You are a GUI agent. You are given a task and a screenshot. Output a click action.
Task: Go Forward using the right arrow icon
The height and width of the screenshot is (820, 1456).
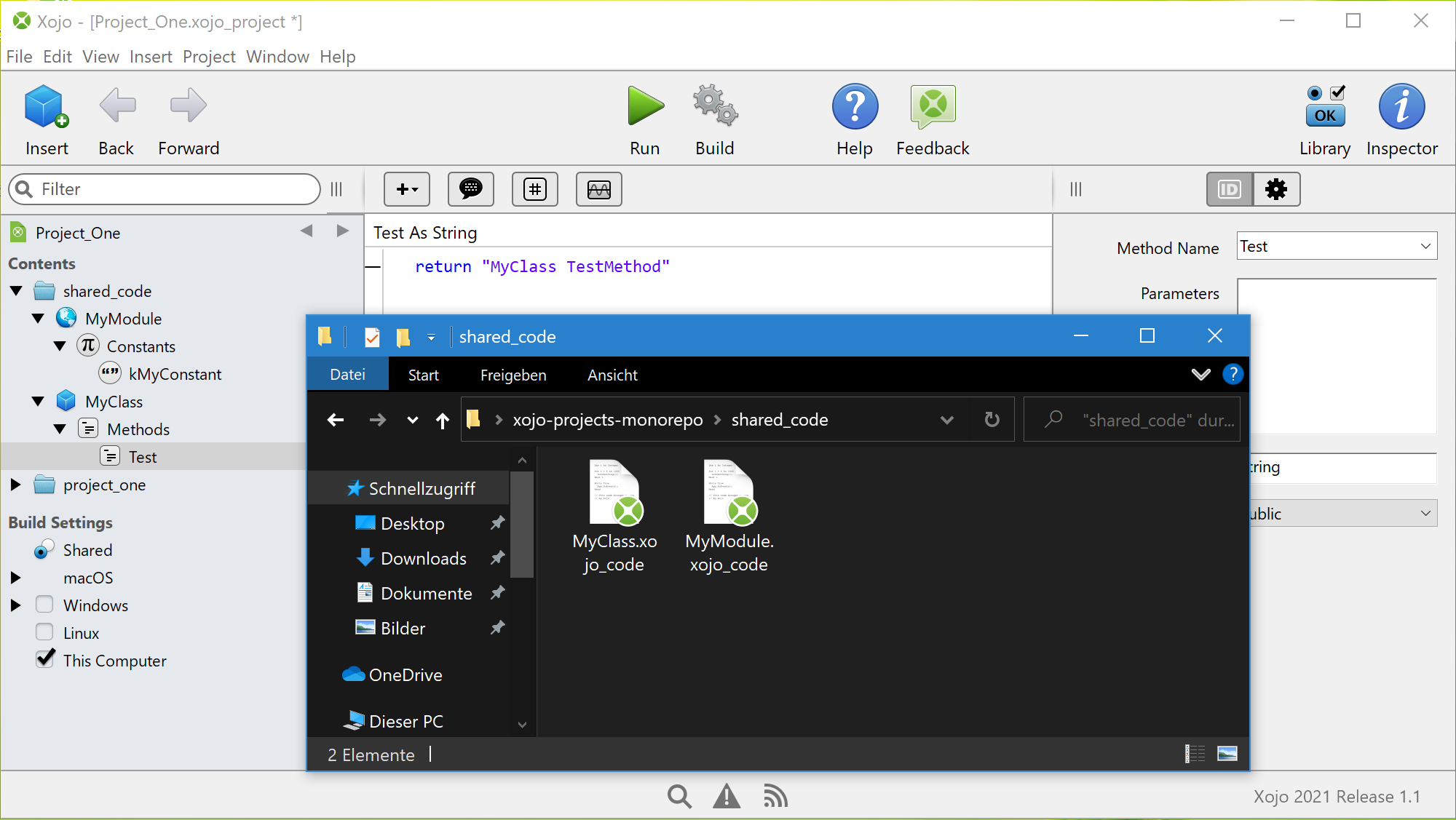pyautogui.click(x=189, y=106)
